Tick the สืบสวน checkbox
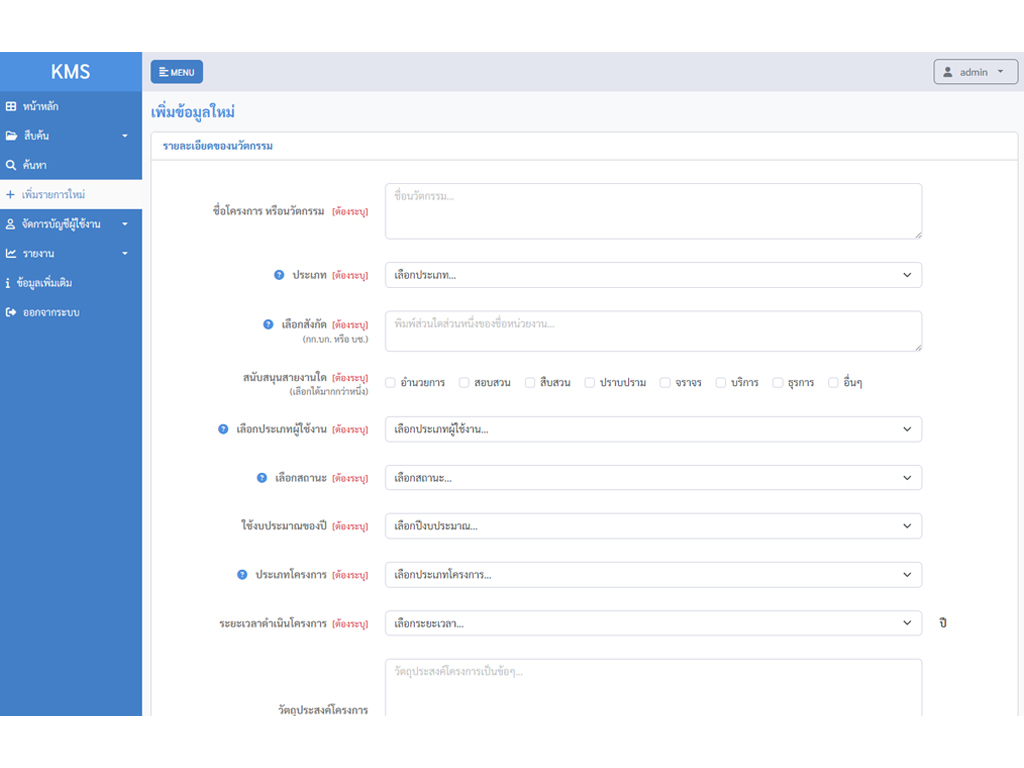 click(x=530, y=382)
